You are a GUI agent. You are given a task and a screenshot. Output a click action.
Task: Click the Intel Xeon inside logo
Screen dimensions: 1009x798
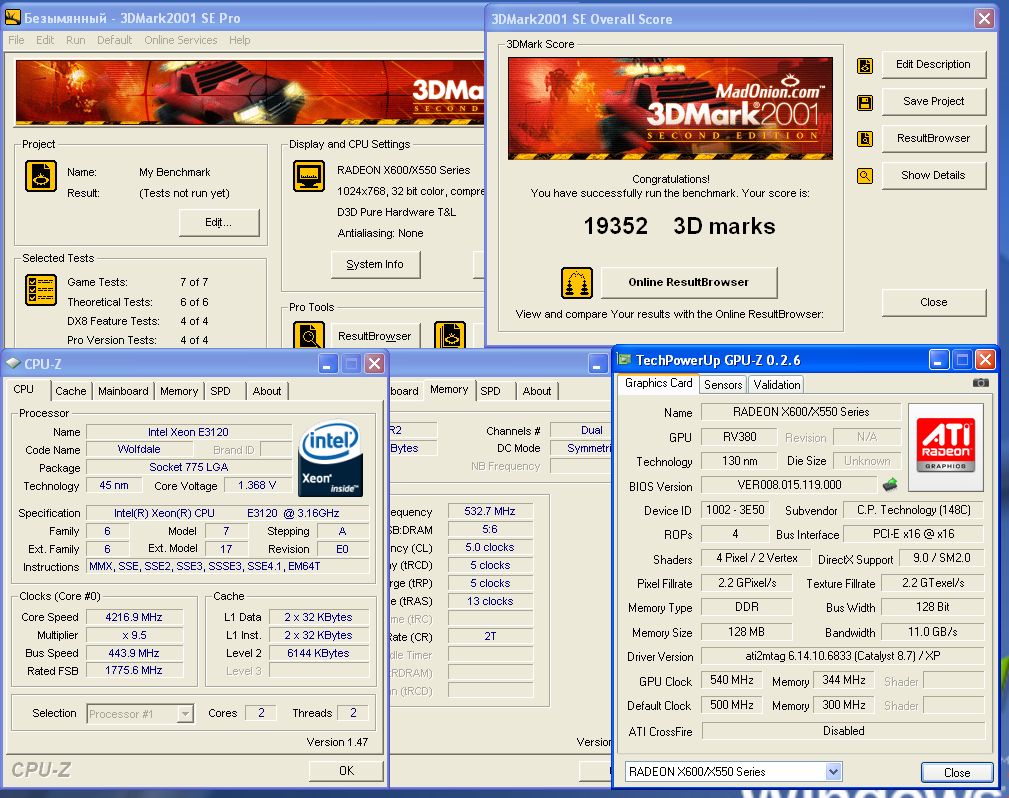pos(331,458)
